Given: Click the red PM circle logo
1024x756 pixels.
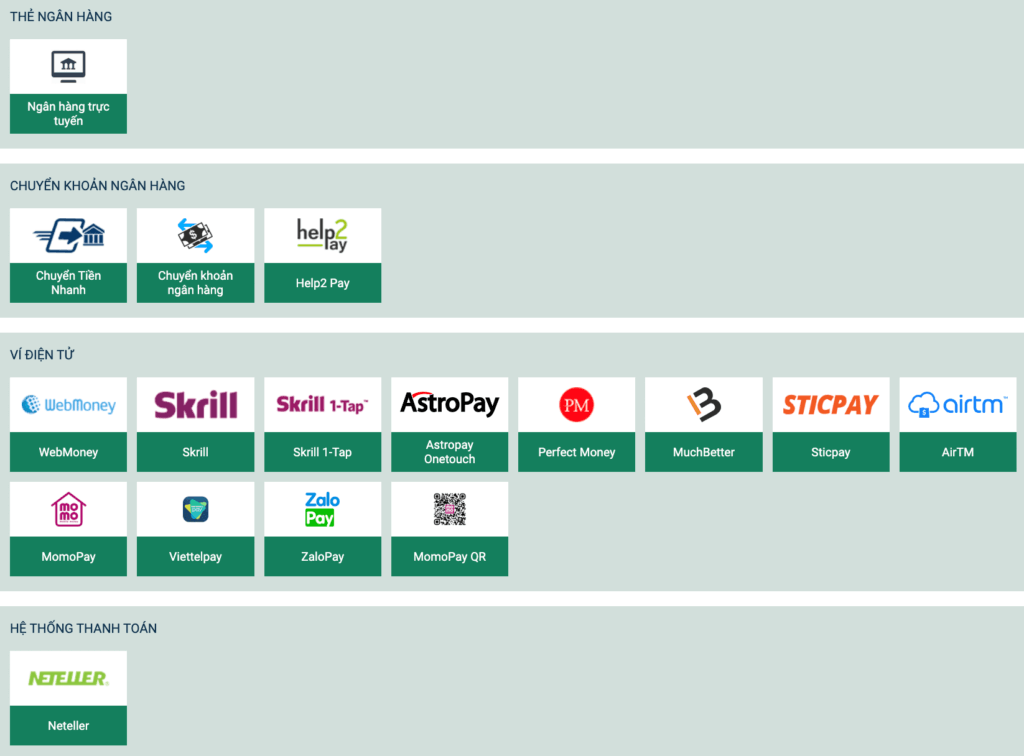Looking at the screenshot, I should click(577, 405).
